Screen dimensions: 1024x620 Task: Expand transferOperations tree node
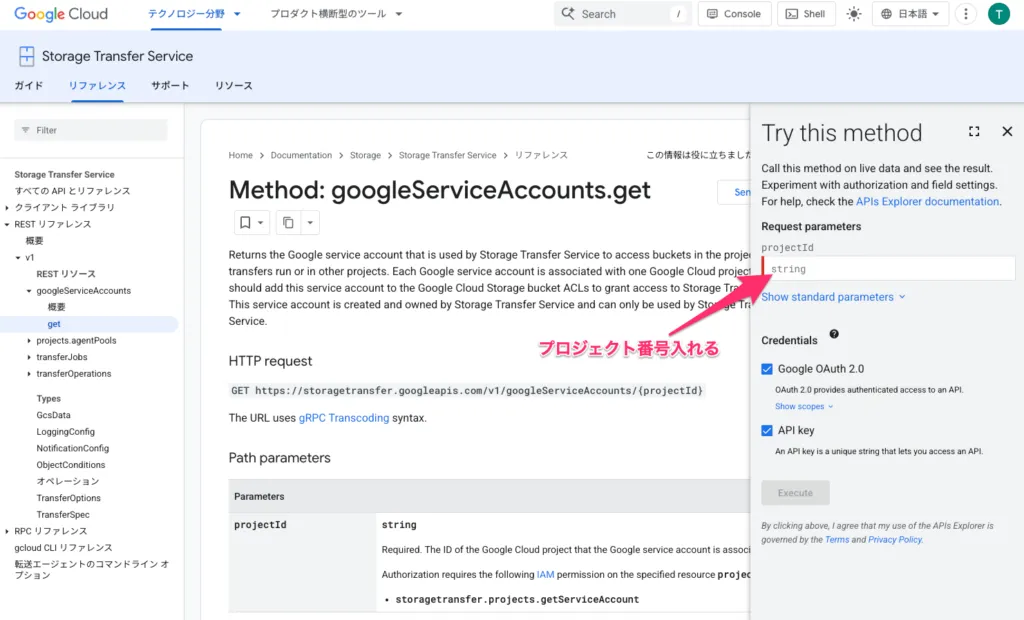click(x=29, y=374)
